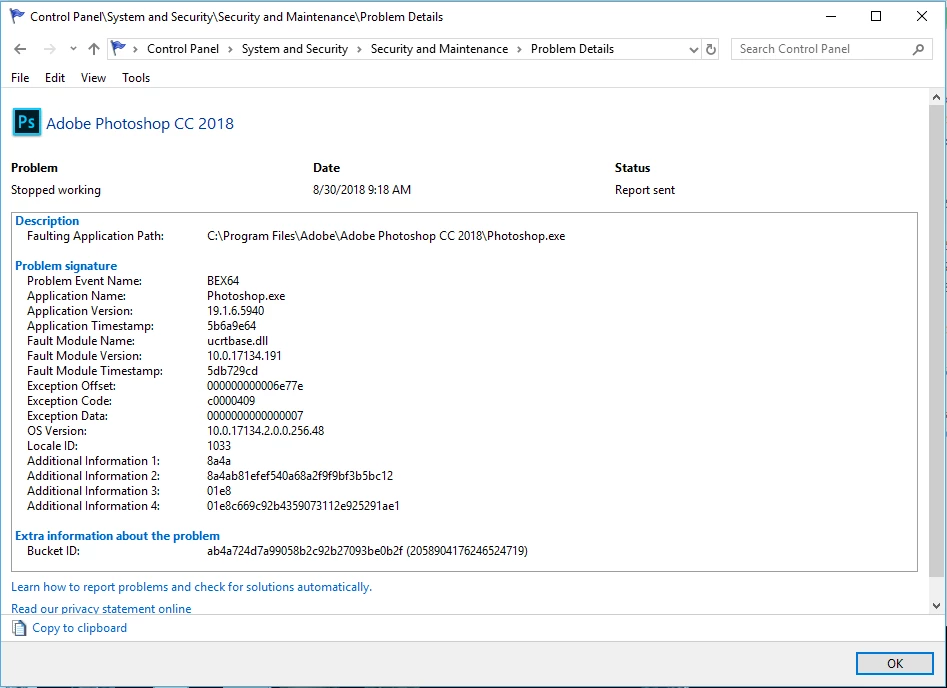Expand chevron after Security and Maintenance
The height and width of the screenshot is (688, 947).
(x=519, y=50)
